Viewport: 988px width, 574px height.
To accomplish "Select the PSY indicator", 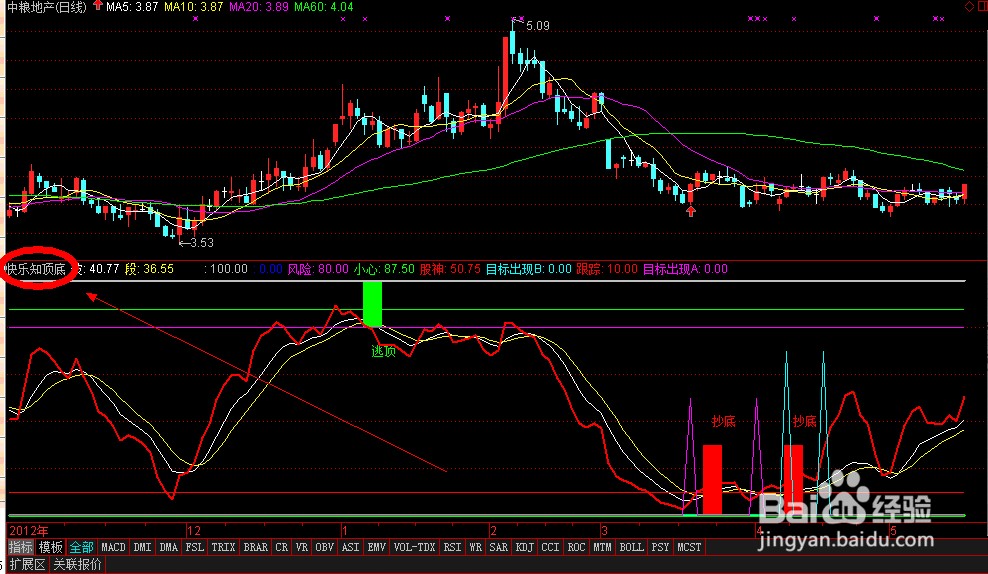I will pyautogui.click(x=660, y=547).
